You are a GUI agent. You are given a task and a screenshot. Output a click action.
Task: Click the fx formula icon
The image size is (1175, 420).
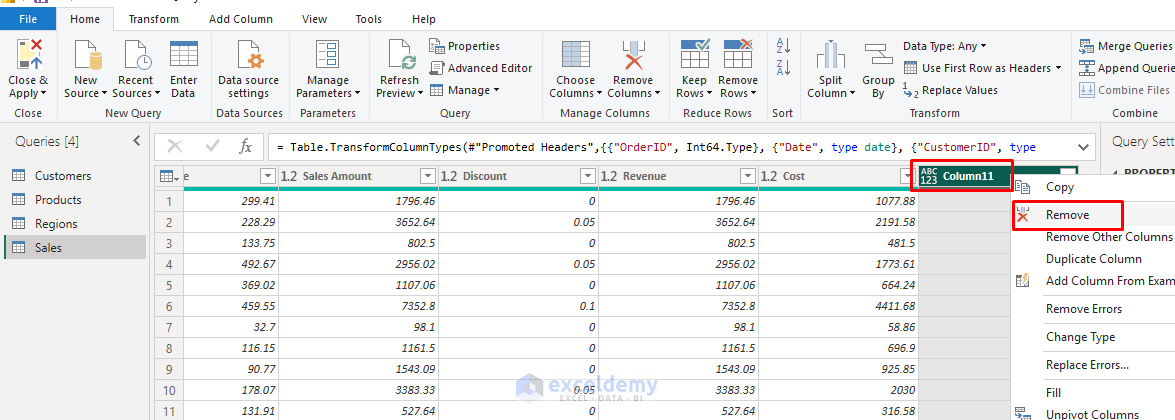pyautogui.click(x=246, y=146)
